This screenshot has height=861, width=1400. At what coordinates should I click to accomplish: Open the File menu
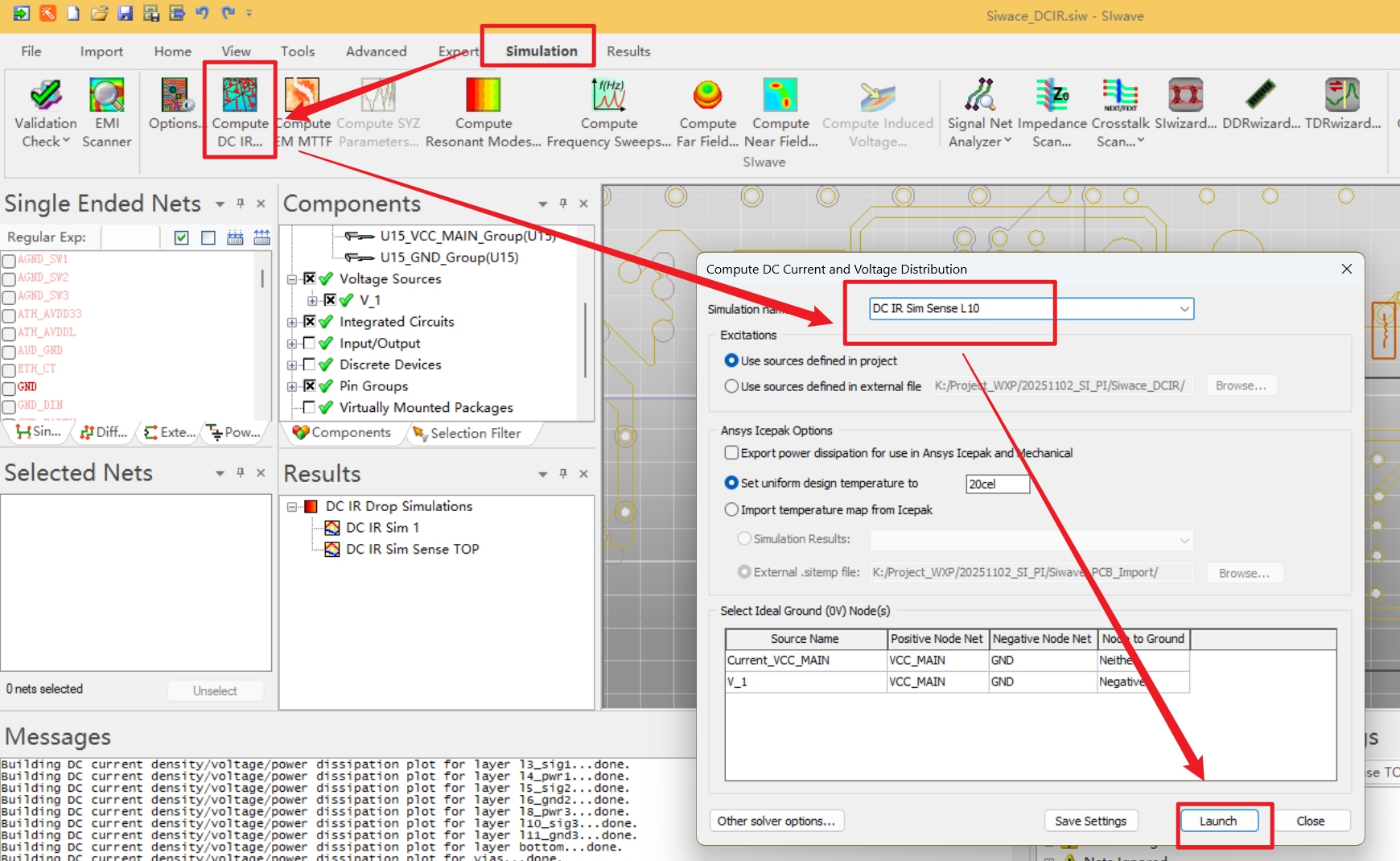point(31,51)
